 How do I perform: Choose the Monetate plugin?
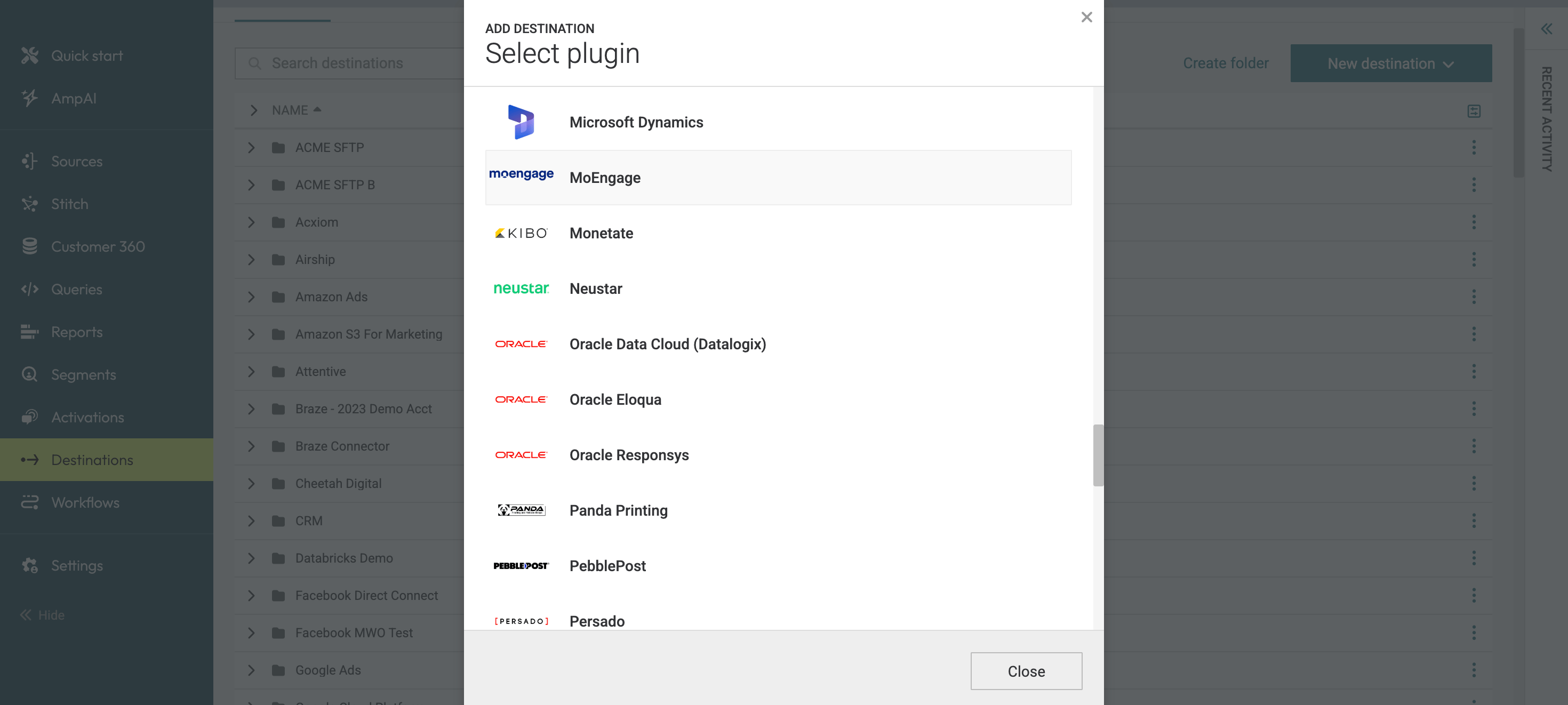779,233
